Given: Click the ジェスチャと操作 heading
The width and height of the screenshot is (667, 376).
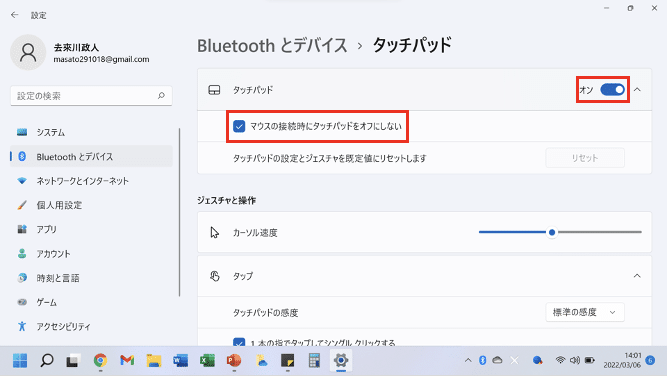Looking at the screenshot, I should (226, 200).
